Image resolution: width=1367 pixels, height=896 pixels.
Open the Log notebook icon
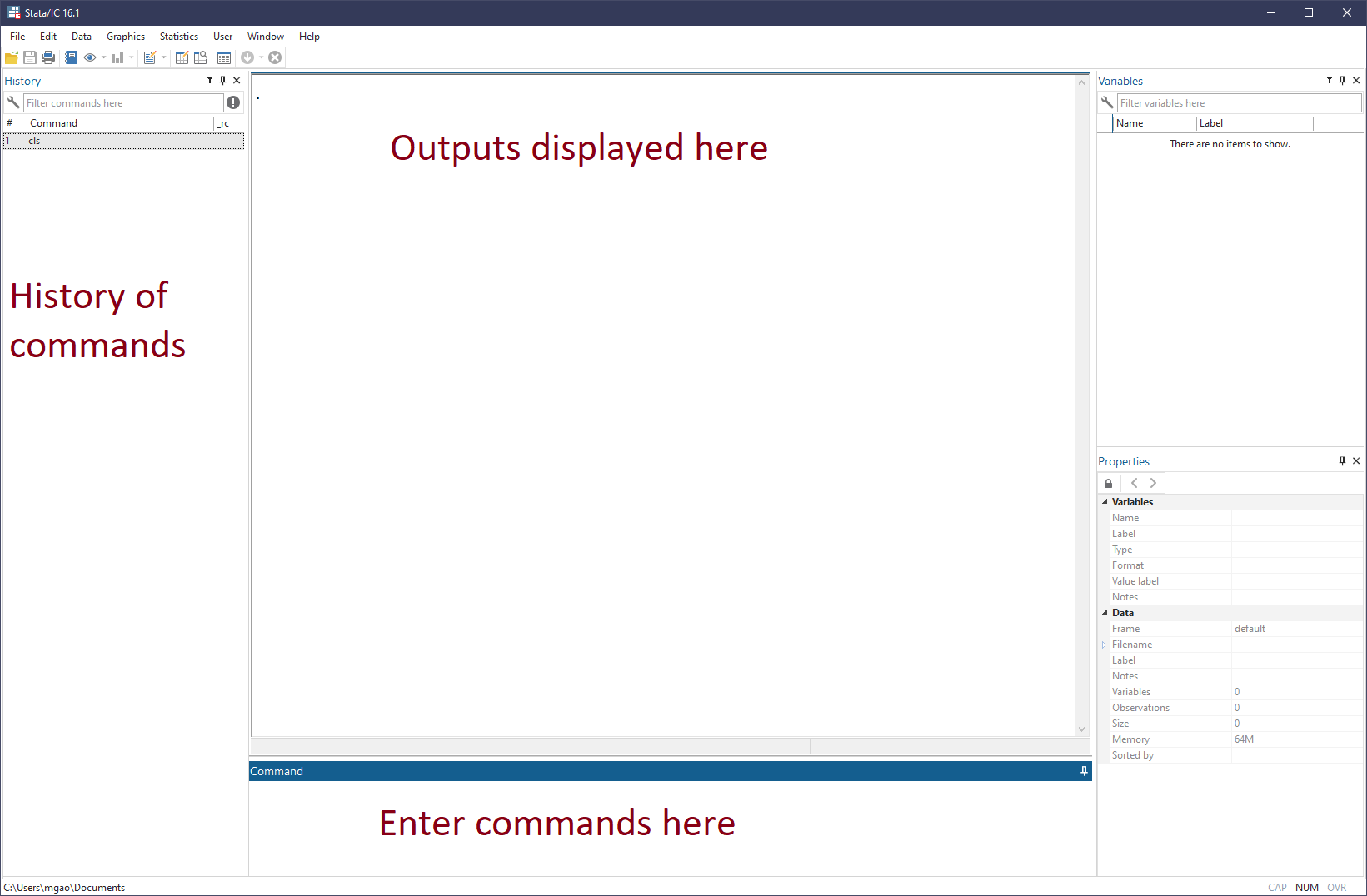[71, 57]
